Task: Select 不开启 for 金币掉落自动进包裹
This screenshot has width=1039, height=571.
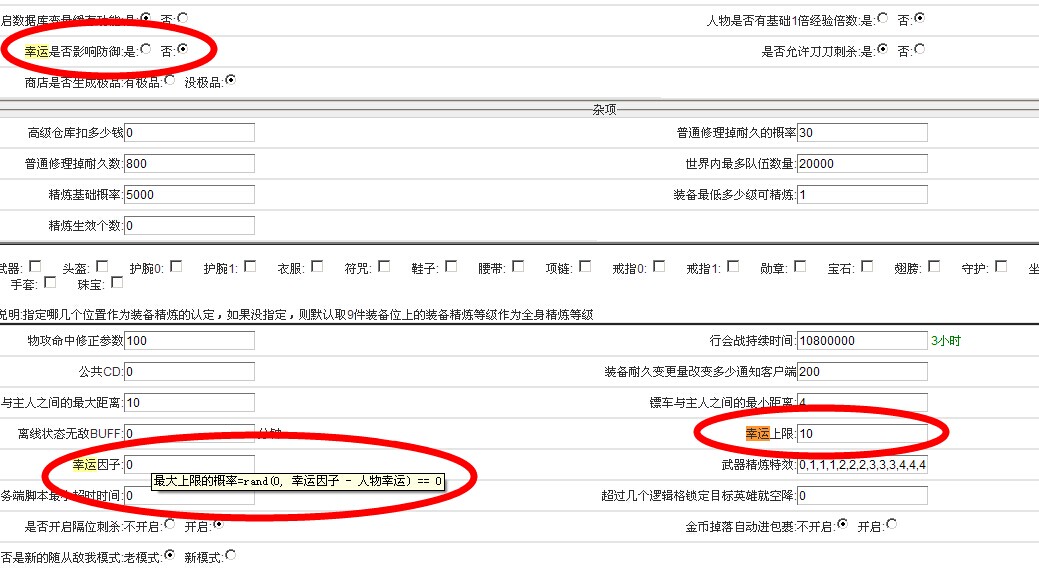Action: [842, 525]
